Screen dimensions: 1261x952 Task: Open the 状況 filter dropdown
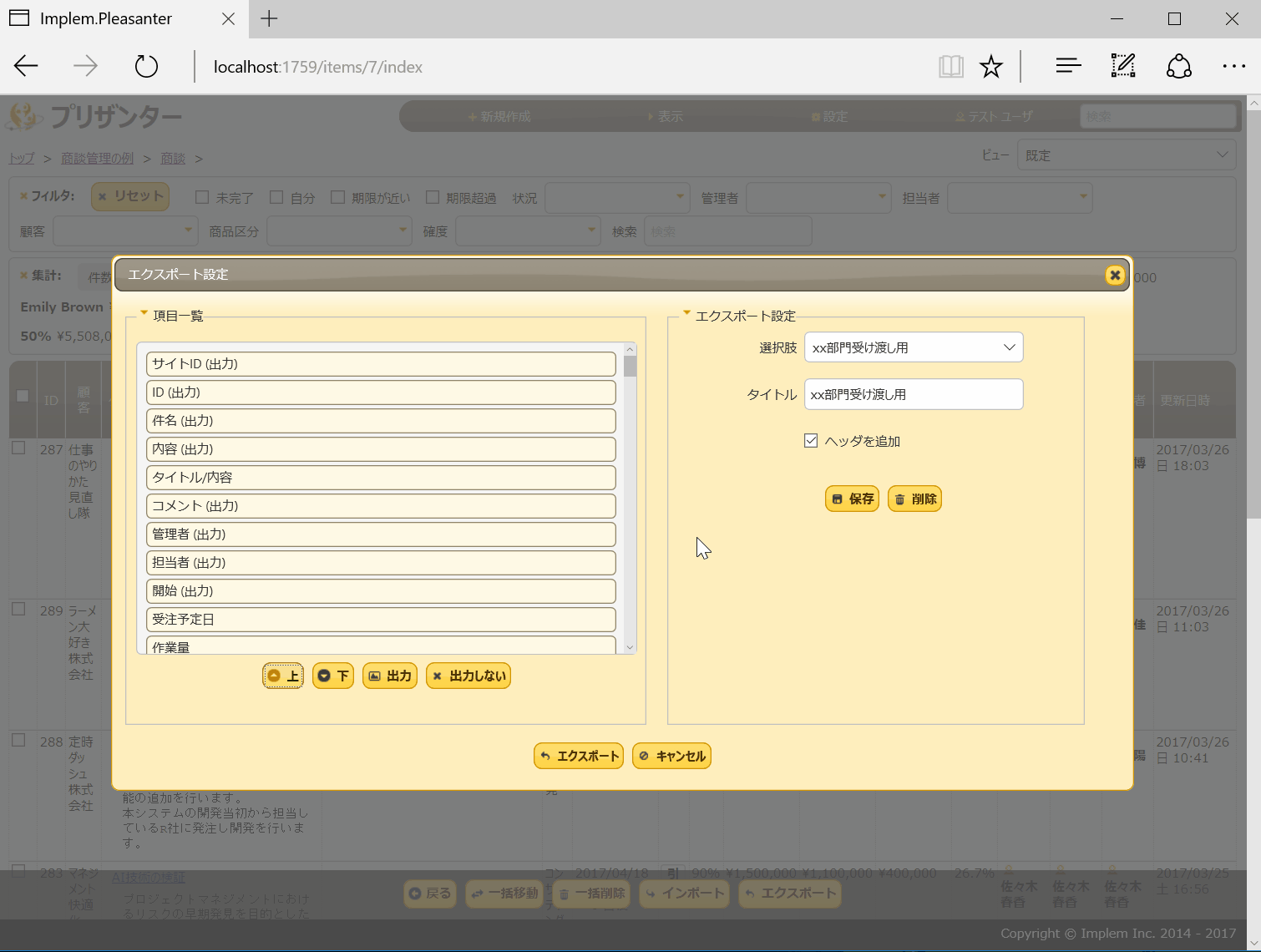coord(617,197)
